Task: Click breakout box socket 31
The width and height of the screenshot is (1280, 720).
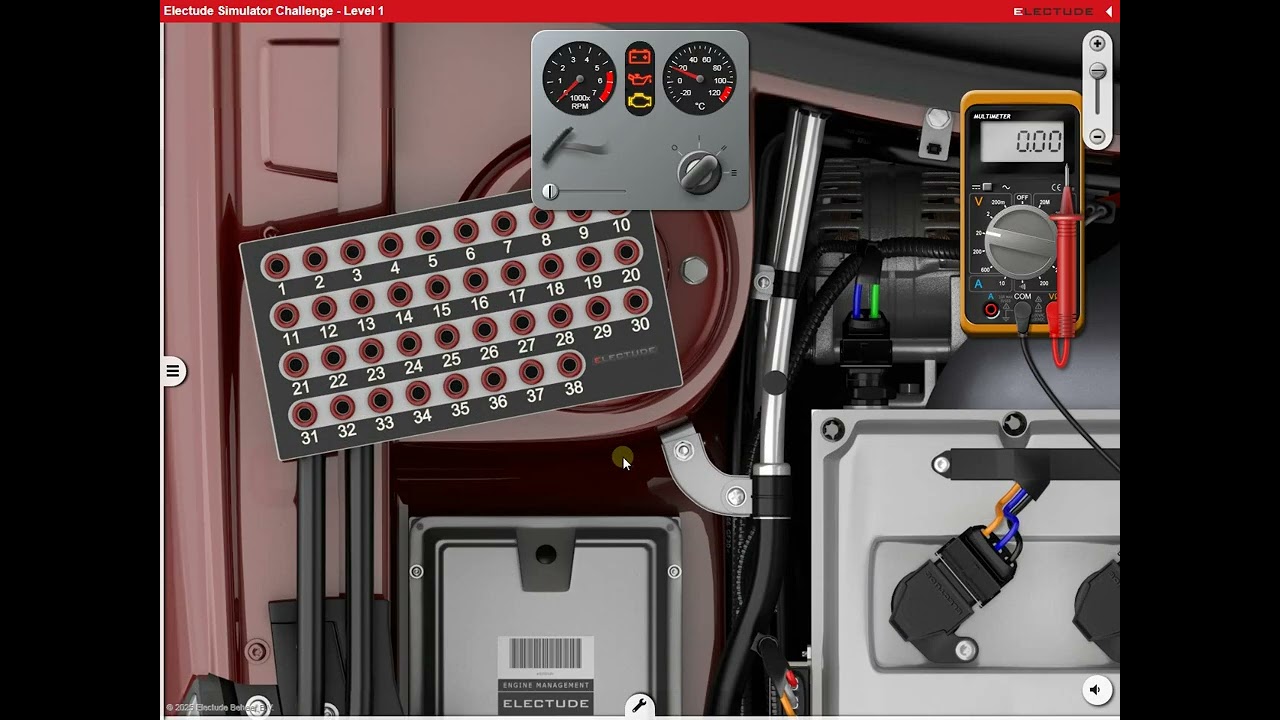Action: [304, 413]
